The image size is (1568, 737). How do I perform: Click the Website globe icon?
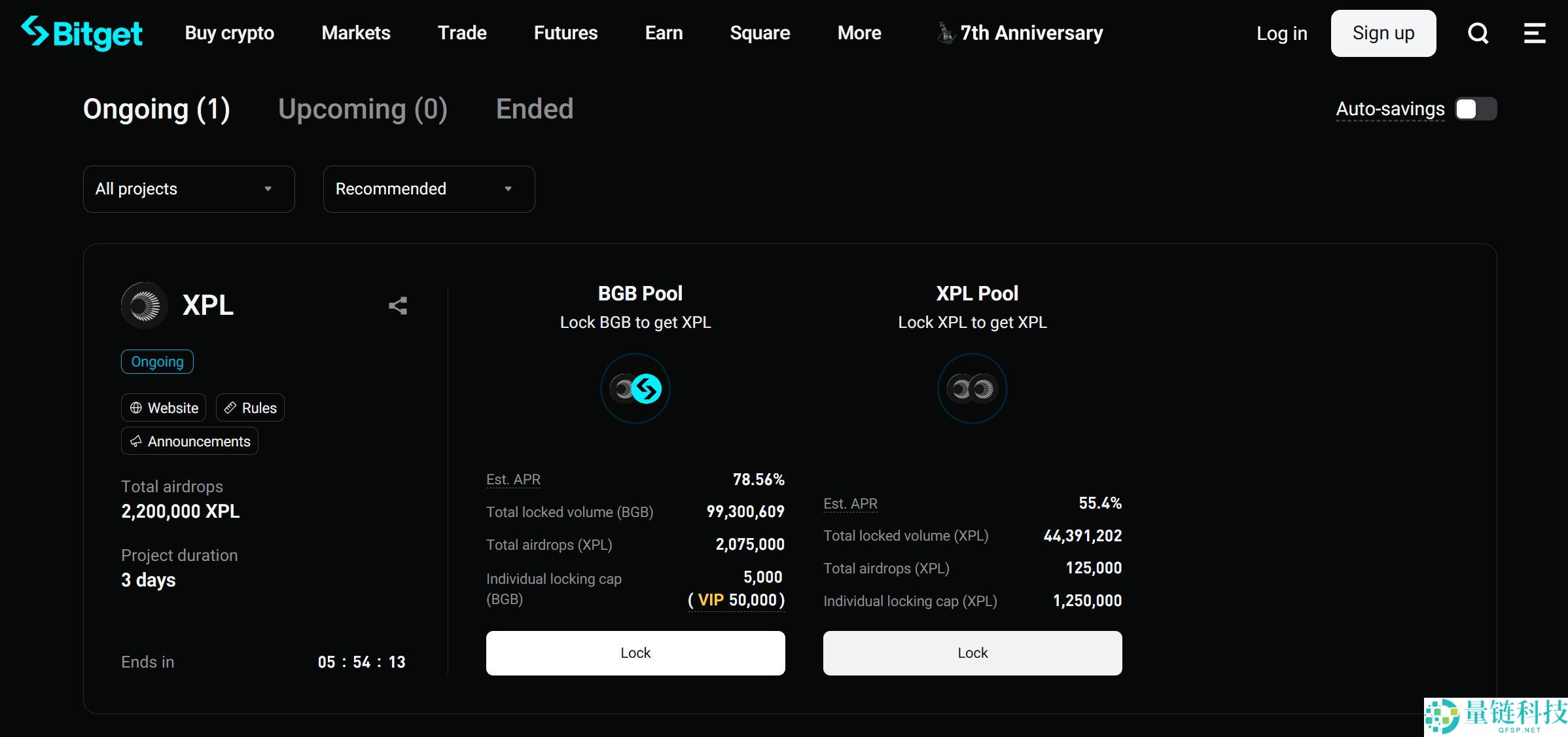click(136, 407)
